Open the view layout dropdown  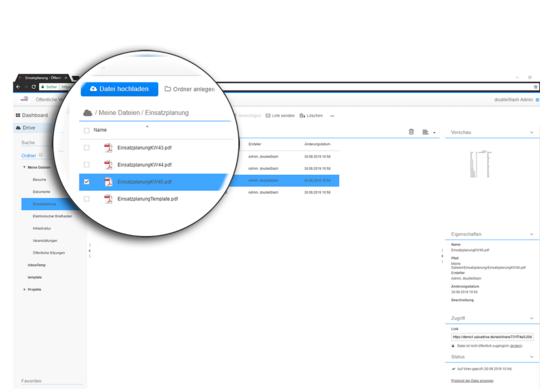[429, 132]
